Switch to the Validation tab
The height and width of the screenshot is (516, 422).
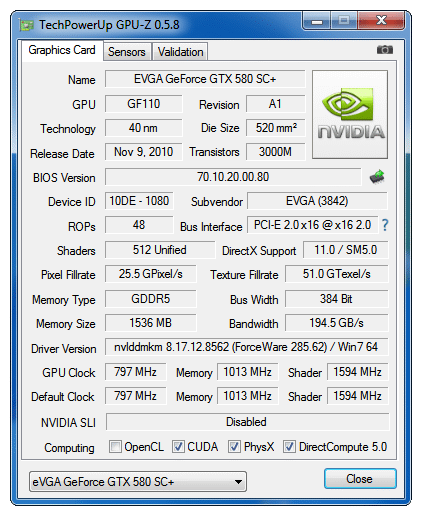(x=180, y=52)
